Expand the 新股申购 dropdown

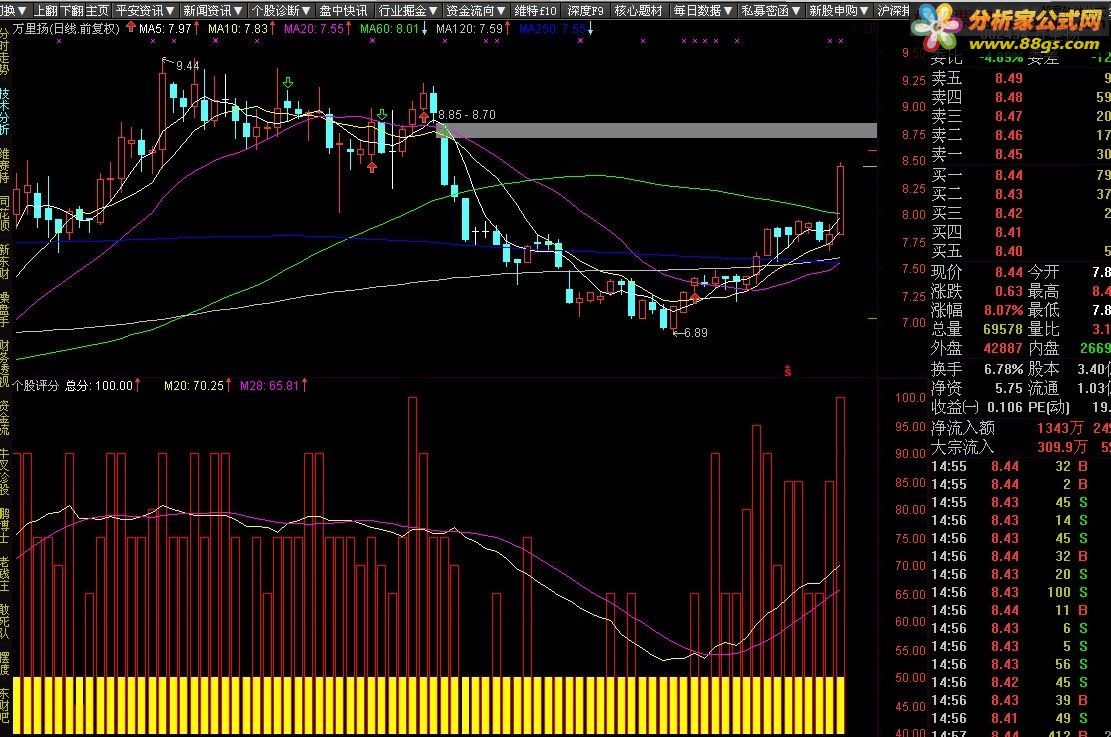pos(838,10)
